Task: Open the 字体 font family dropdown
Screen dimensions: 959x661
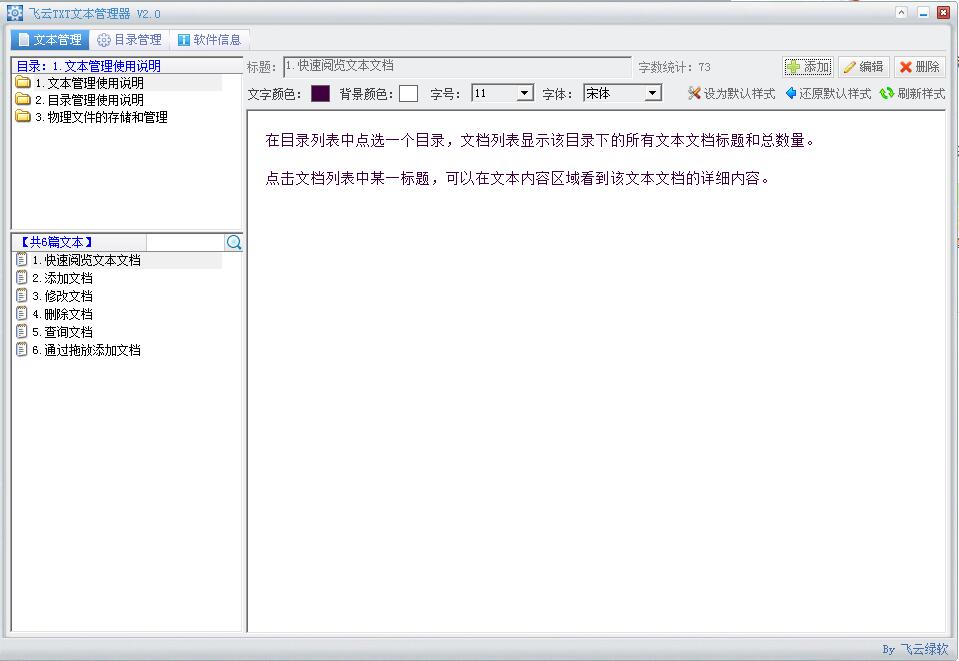Action: [652, 93]
